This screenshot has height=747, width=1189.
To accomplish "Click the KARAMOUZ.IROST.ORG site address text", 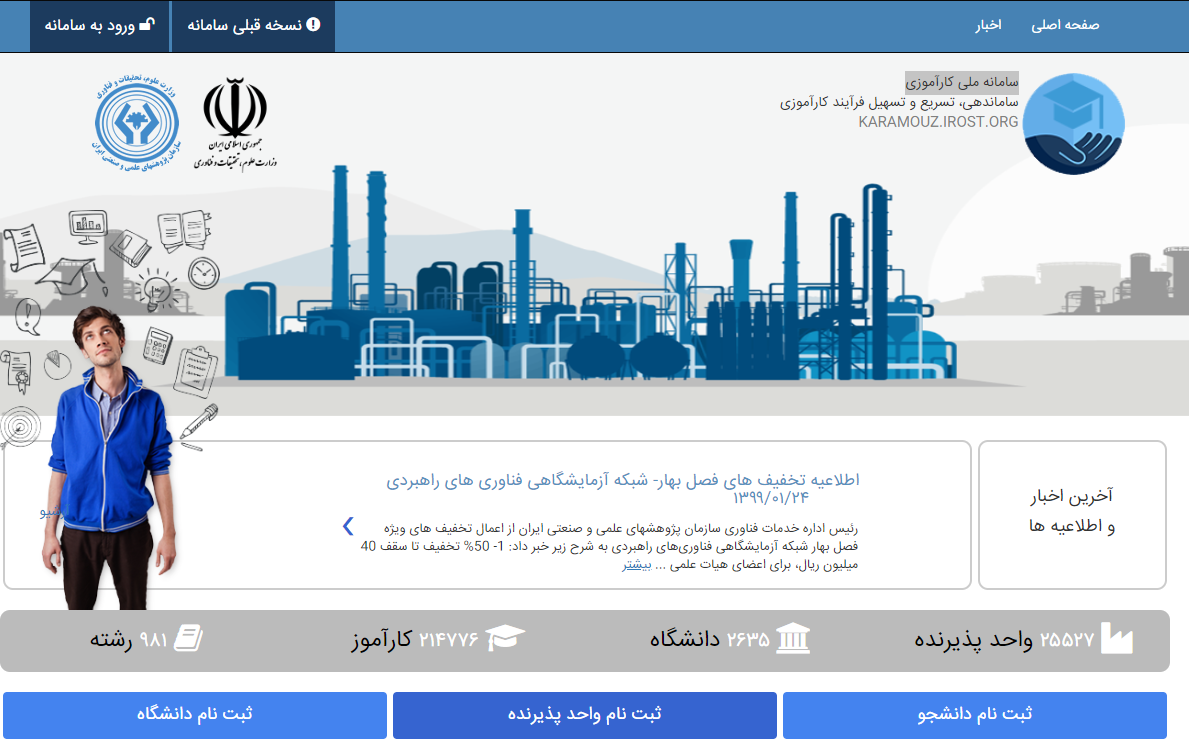I will pos(938,122).
